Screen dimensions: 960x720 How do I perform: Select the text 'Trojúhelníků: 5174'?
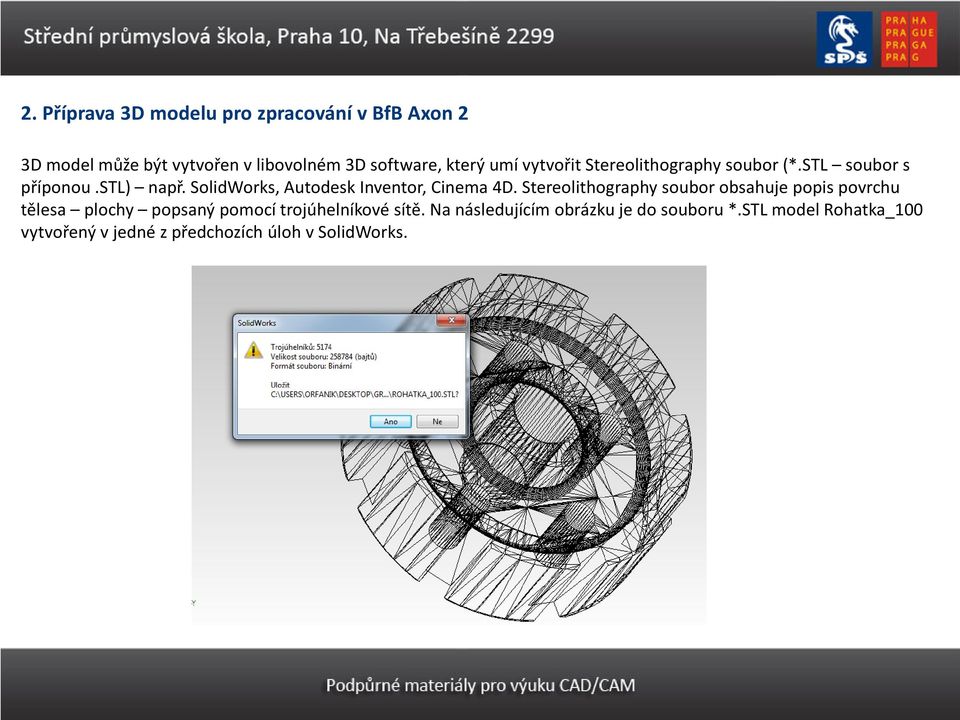[301, 347]
